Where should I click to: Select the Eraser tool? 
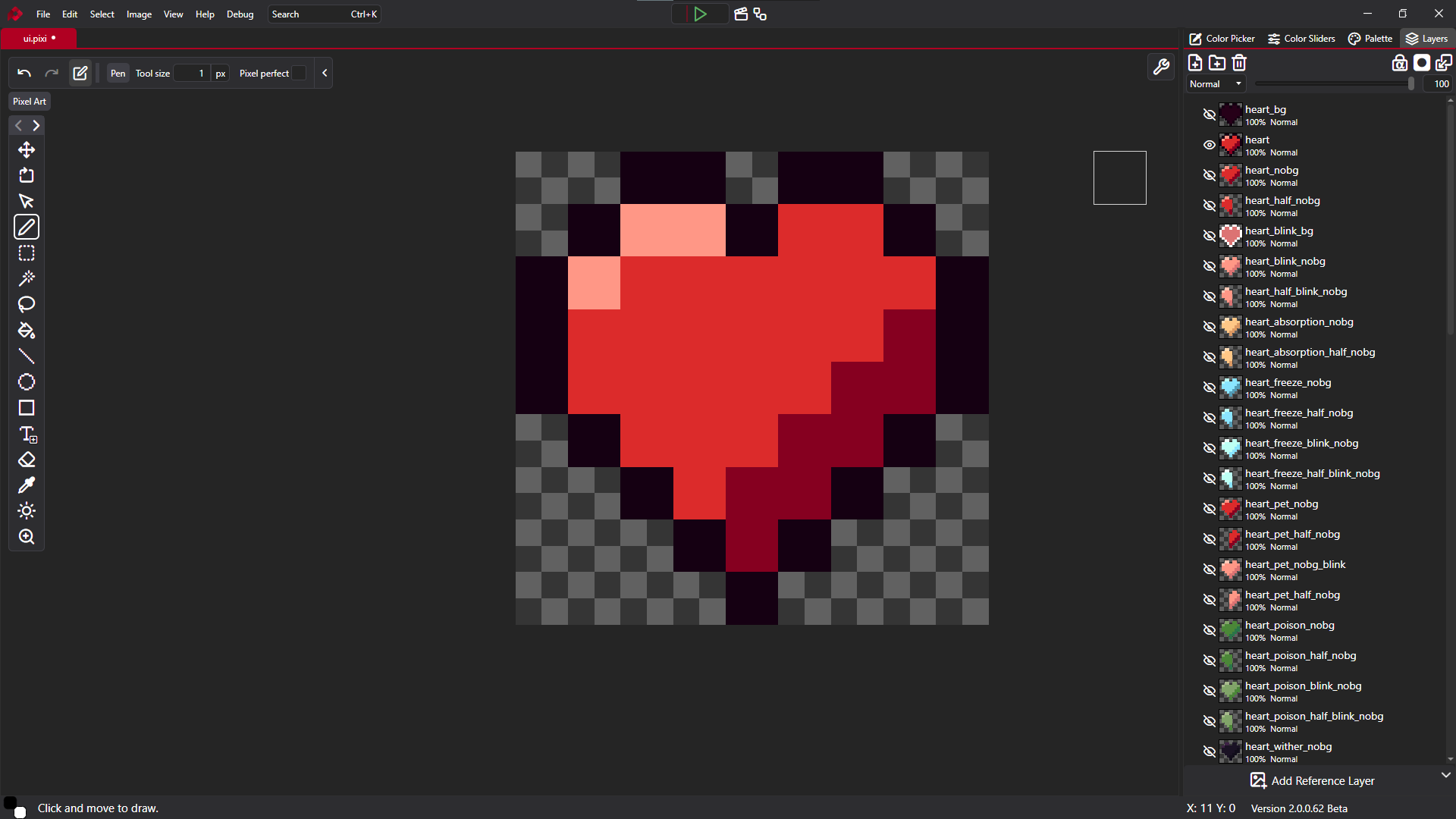[27, 460]
